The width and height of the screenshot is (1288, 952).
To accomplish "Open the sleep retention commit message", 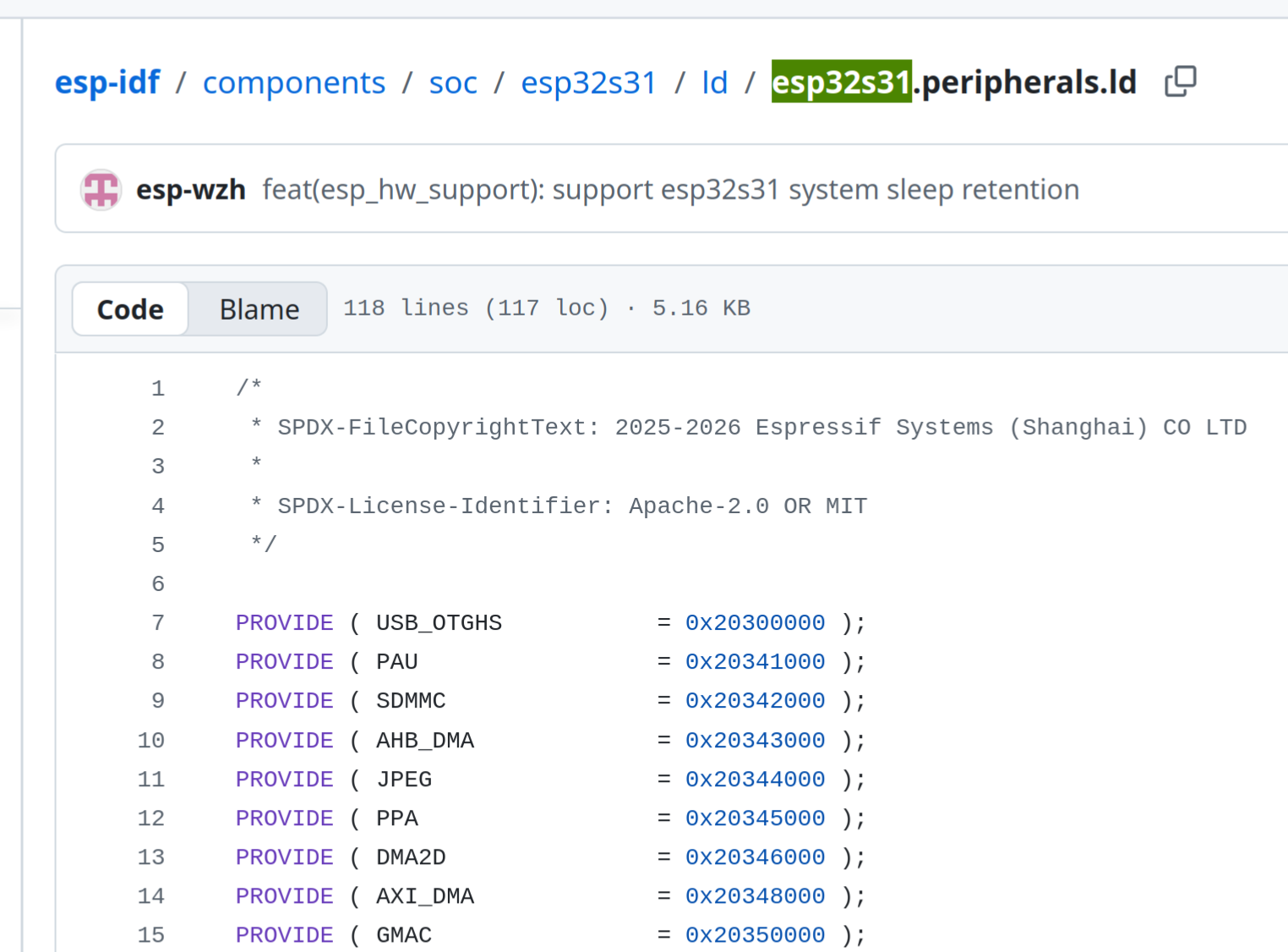I will (670, 189).
